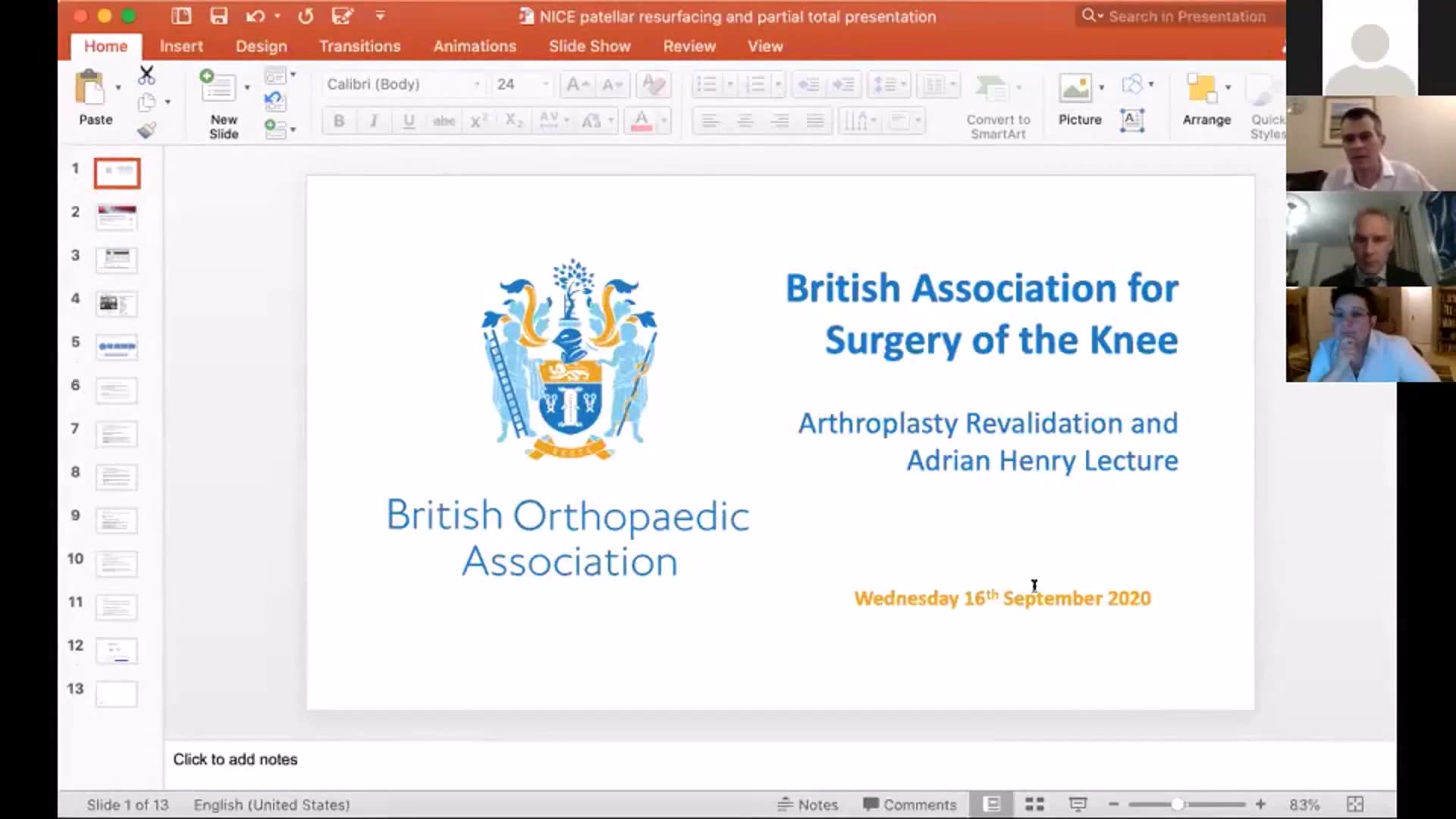
Task: Open the Comments pane button
Action: pos(909,805)
